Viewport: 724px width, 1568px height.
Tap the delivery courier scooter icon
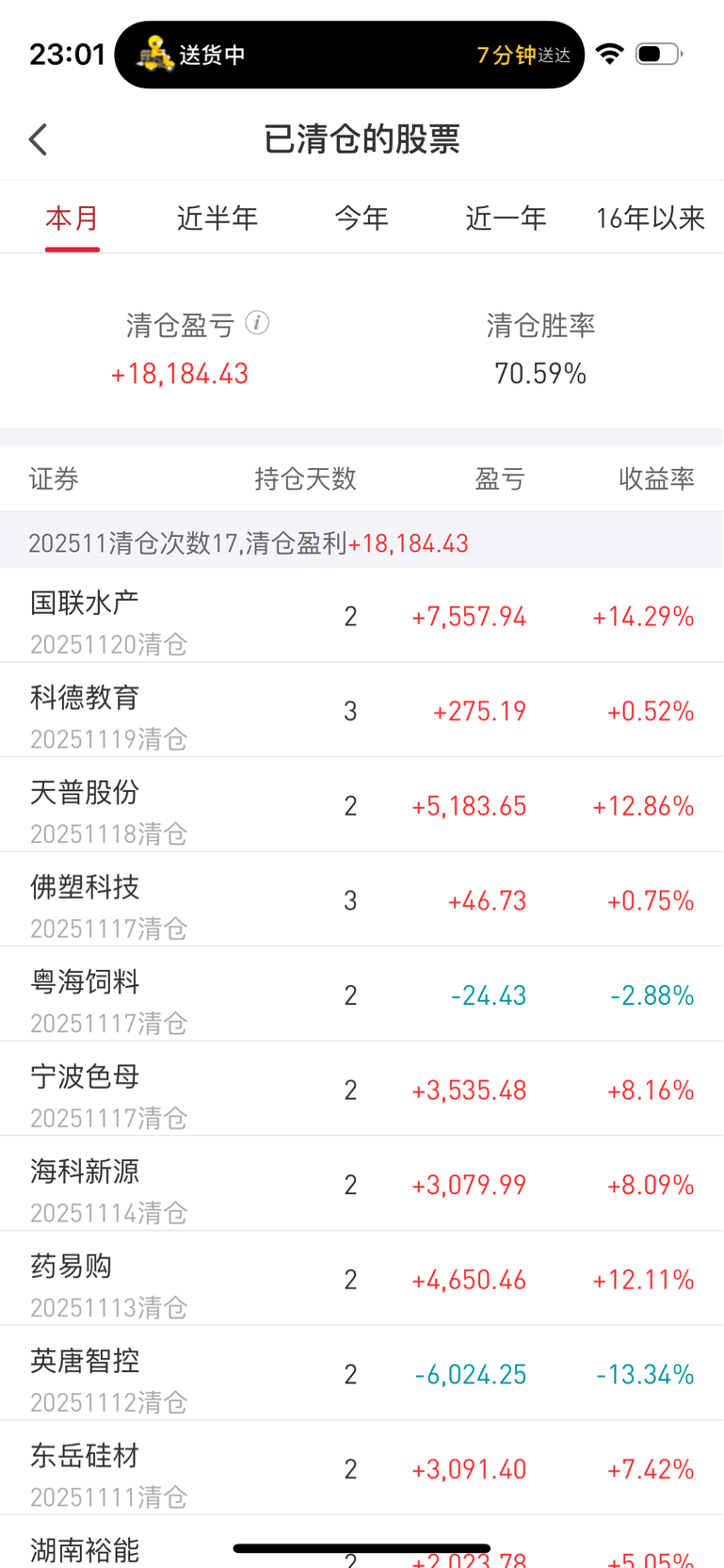(x=154, y=55)
